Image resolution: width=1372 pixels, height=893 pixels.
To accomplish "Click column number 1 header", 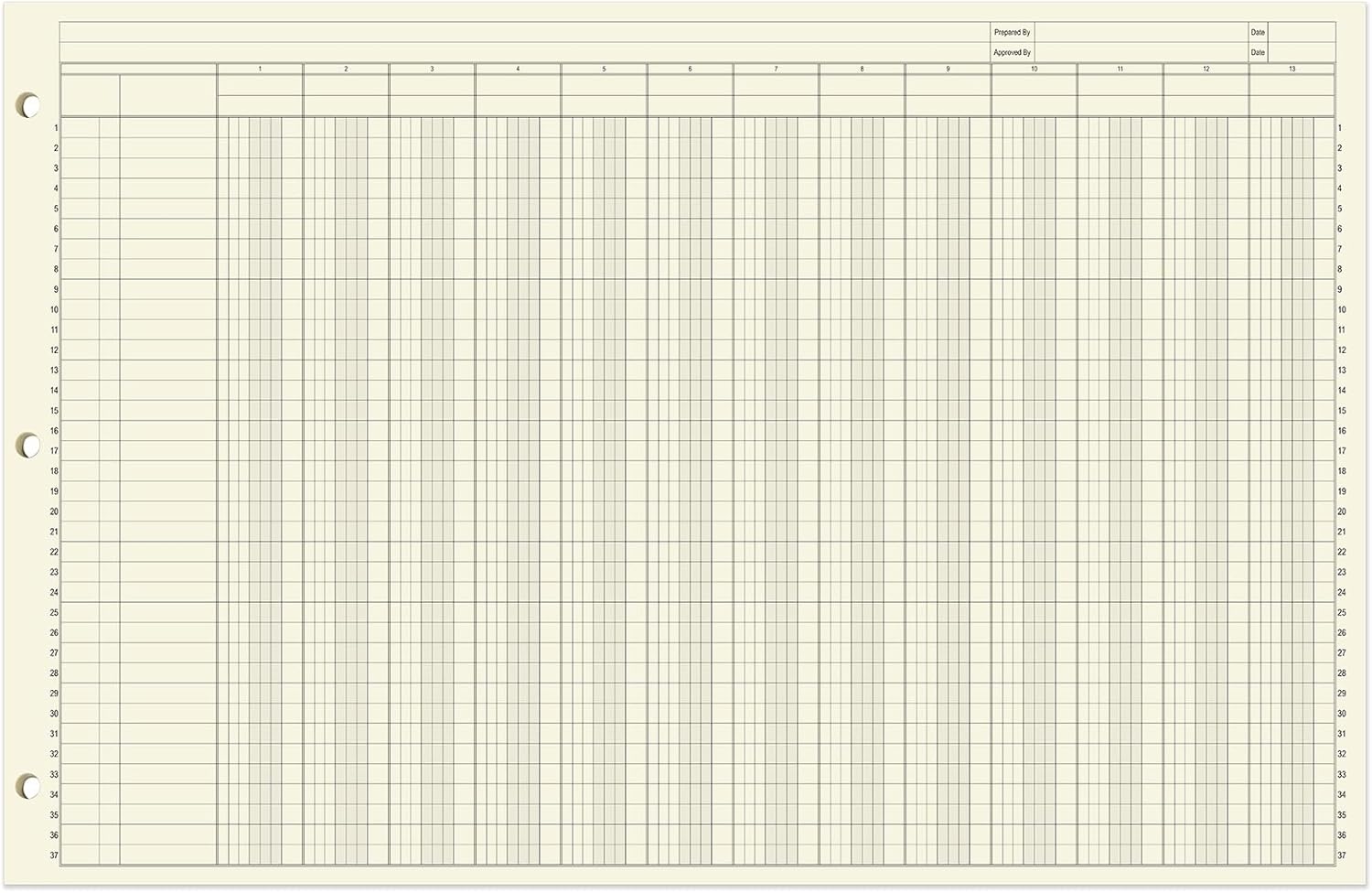I will [260, 69].
